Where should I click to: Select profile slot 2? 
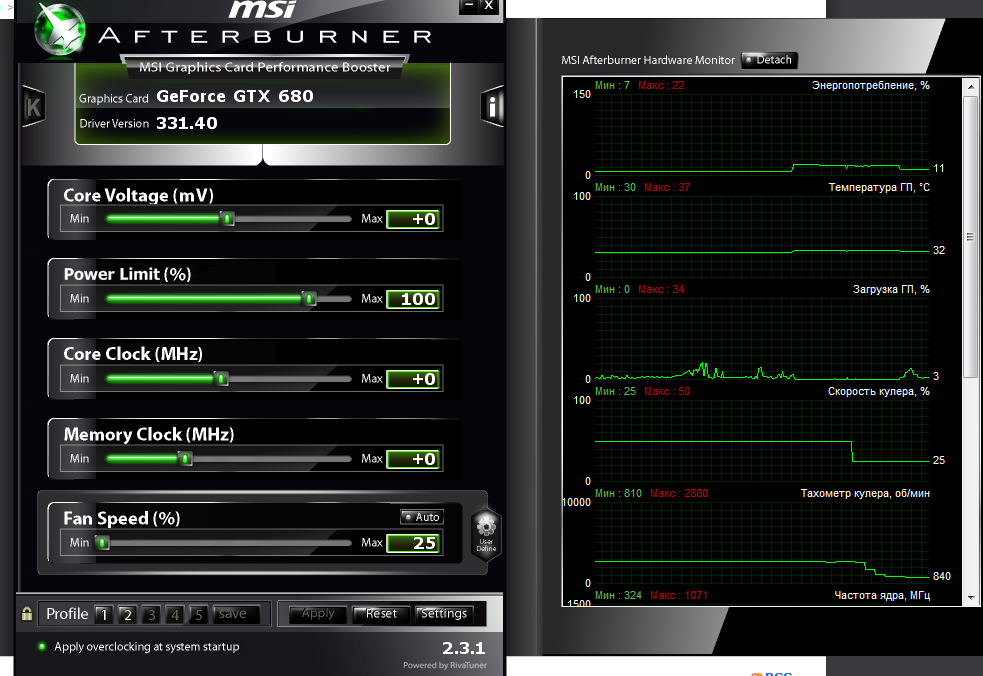[127, 614]
